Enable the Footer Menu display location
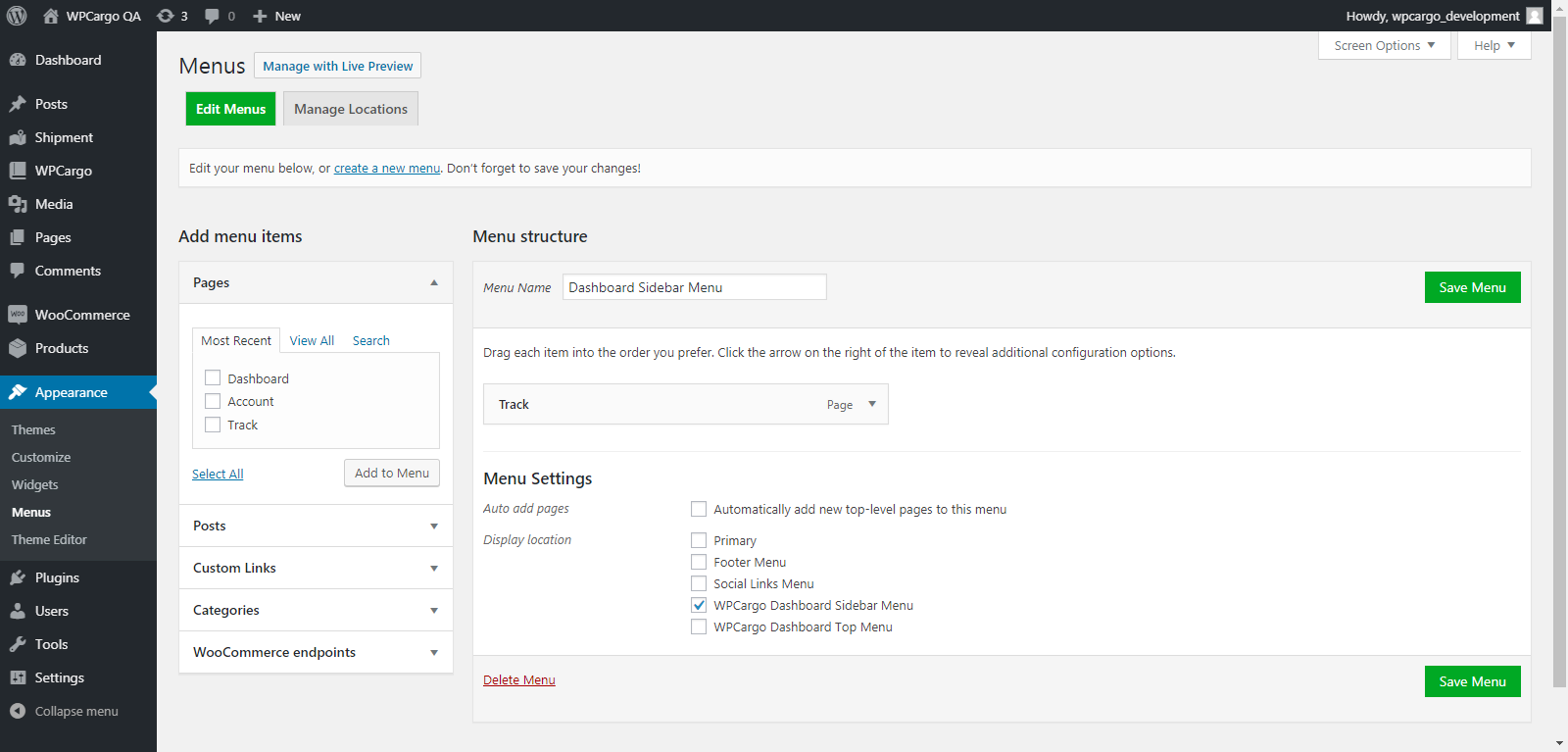The width and height of the screenshot is (1568, 752). (699, 562)
